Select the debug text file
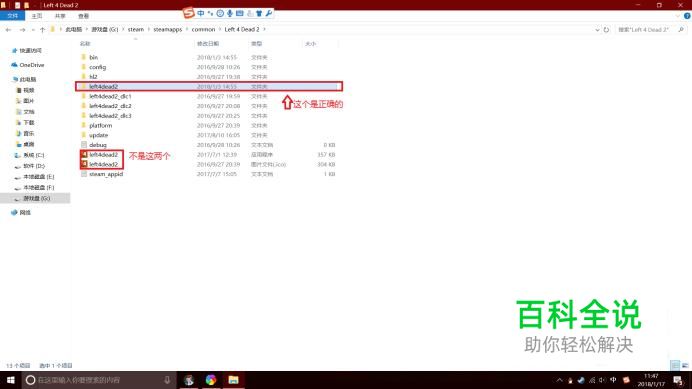The image size is (692, 389). (98, 145)
